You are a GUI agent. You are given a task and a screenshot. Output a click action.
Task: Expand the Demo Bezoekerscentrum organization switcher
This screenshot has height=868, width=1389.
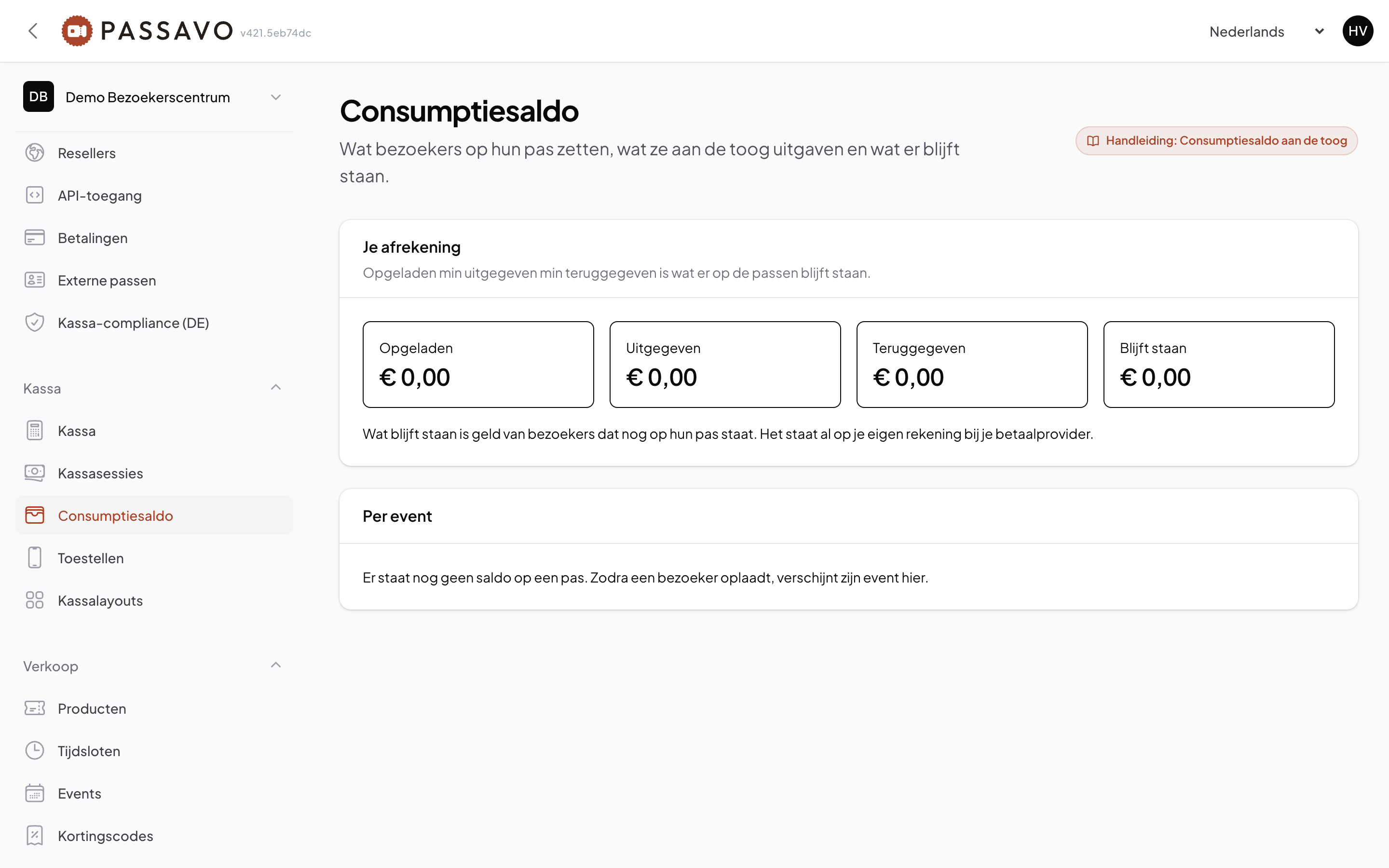click(154, 97)
